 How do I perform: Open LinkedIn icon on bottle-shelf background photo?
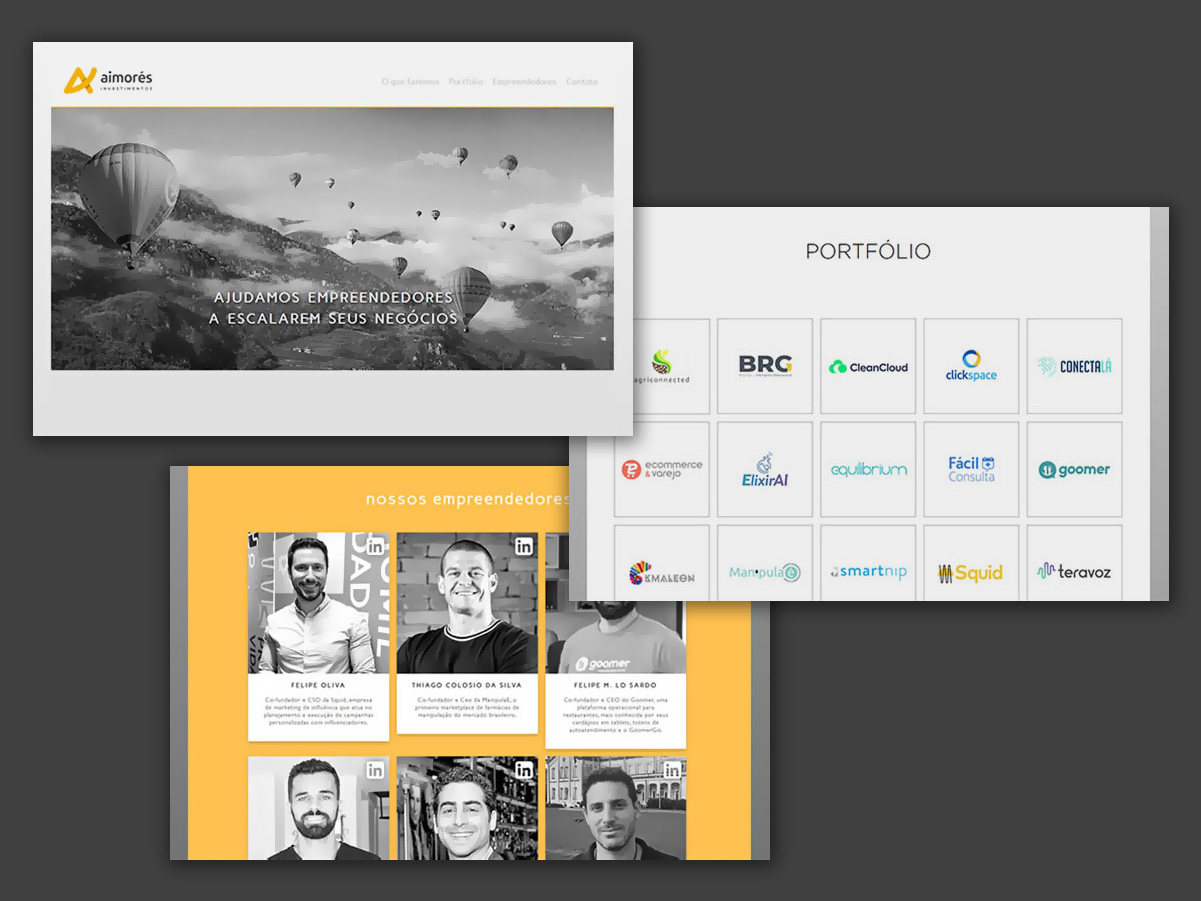pos(524,770)
